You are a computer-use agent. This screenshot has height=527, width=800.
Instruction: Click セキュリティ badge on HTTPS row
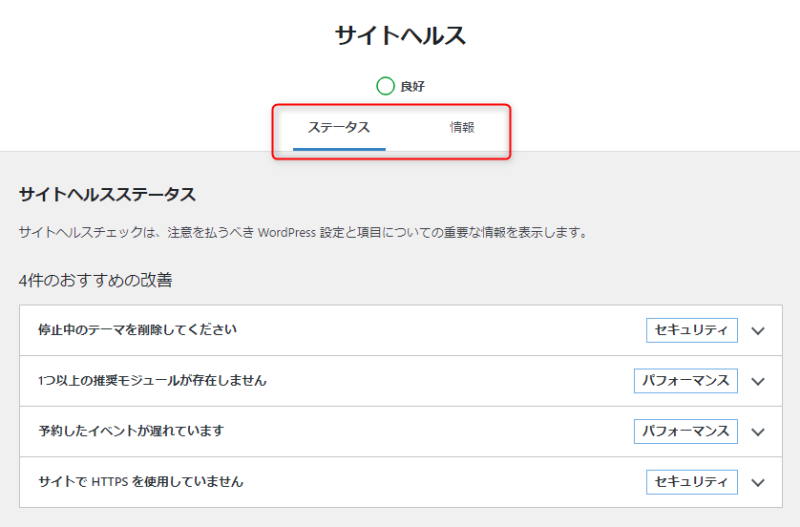tap(692, 482)
